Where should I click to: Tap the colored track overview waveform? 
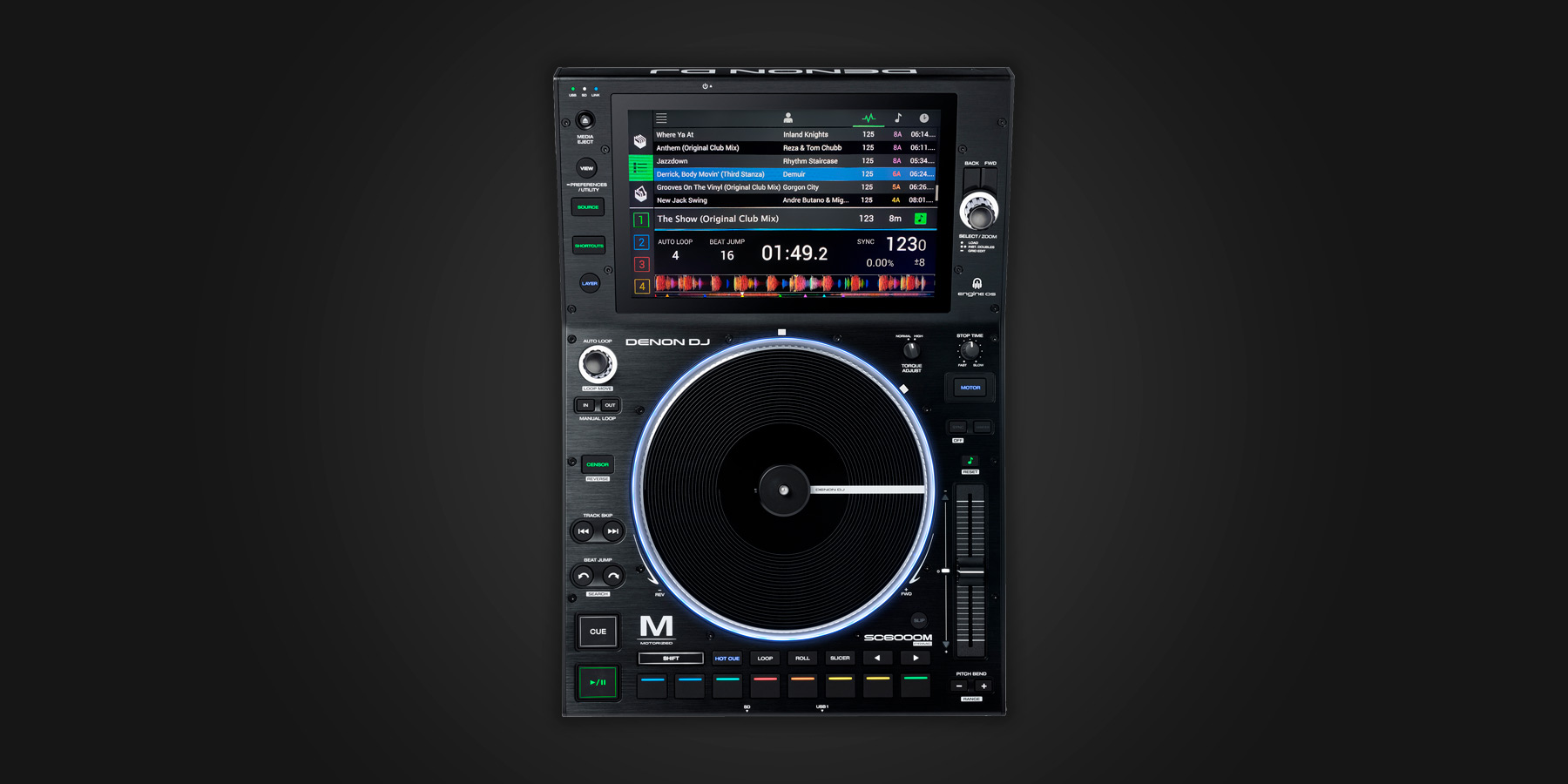794,283
